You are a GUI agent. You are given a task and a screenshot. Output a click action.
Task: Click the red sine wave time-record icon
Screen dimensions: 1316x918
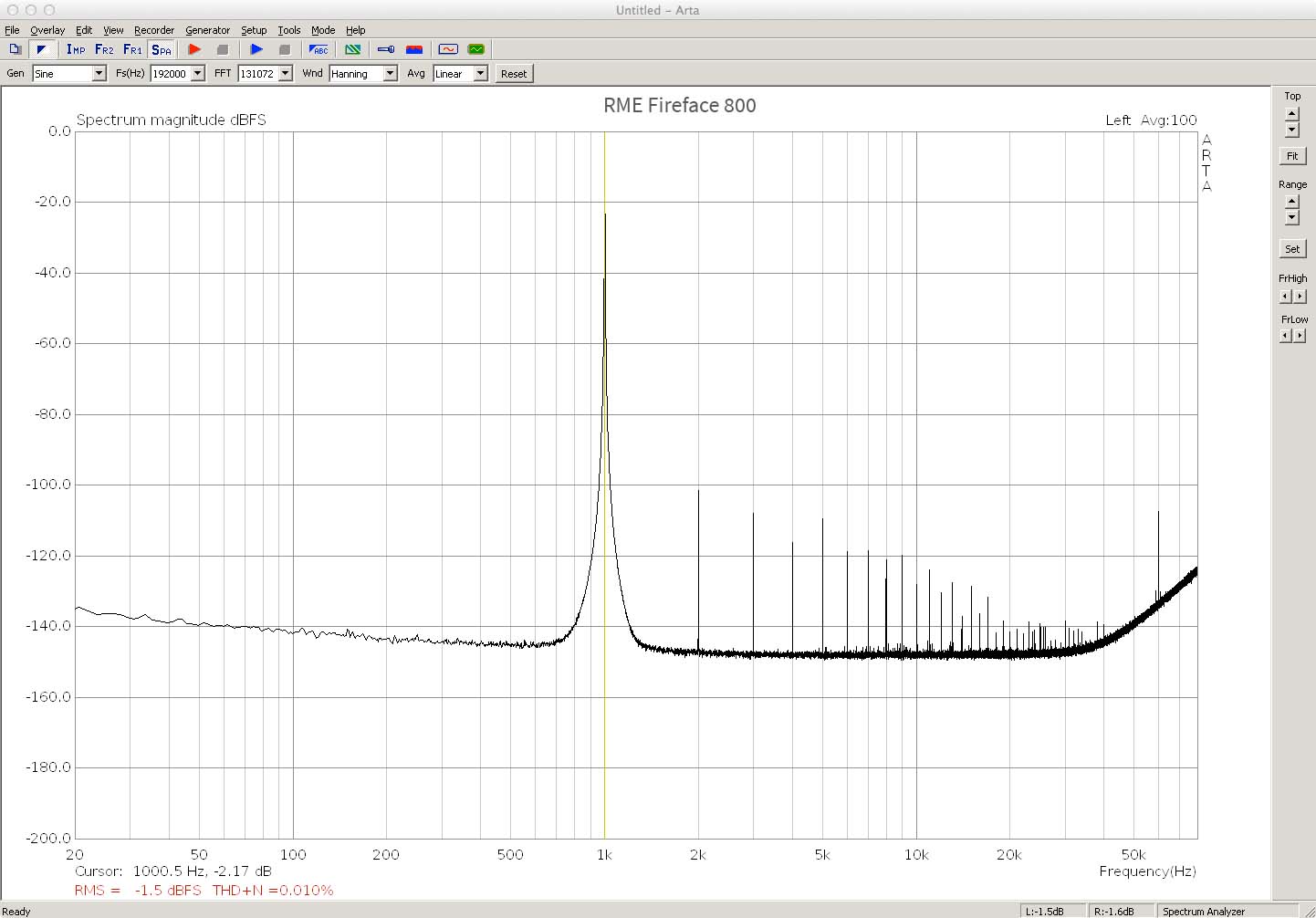(x=448, y=49)
